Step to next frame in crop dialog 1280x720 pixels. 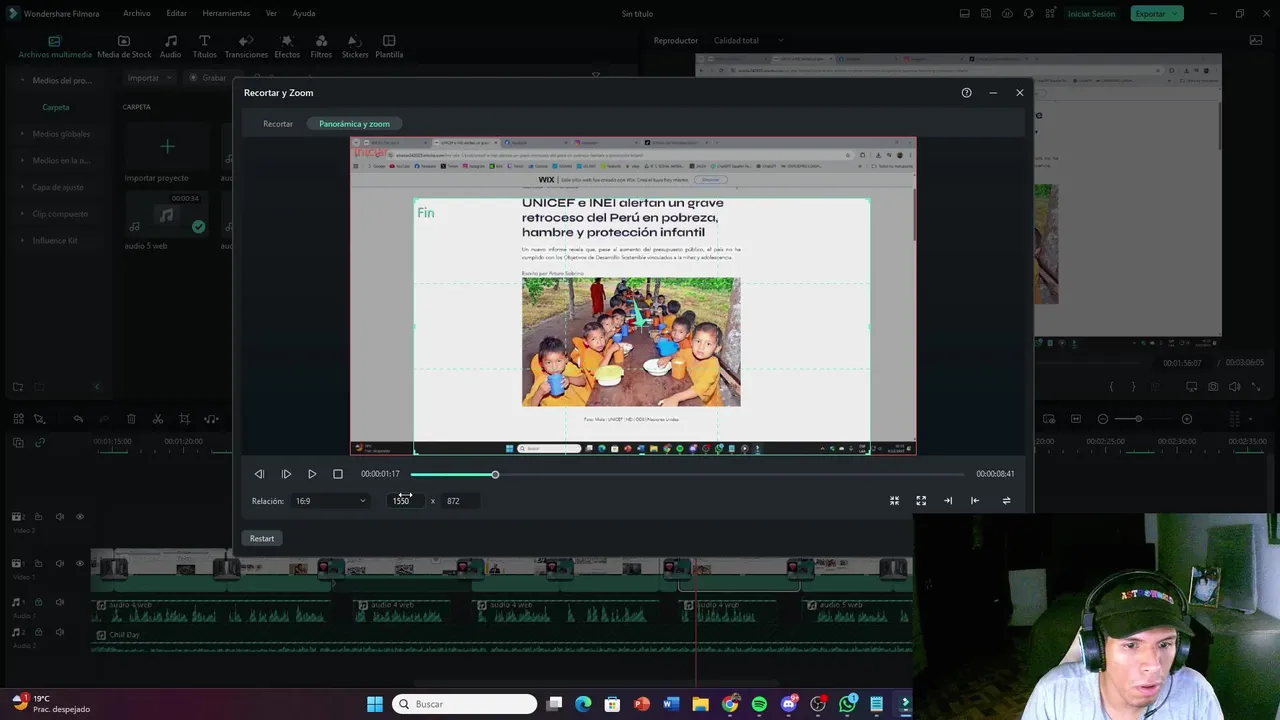286,474
